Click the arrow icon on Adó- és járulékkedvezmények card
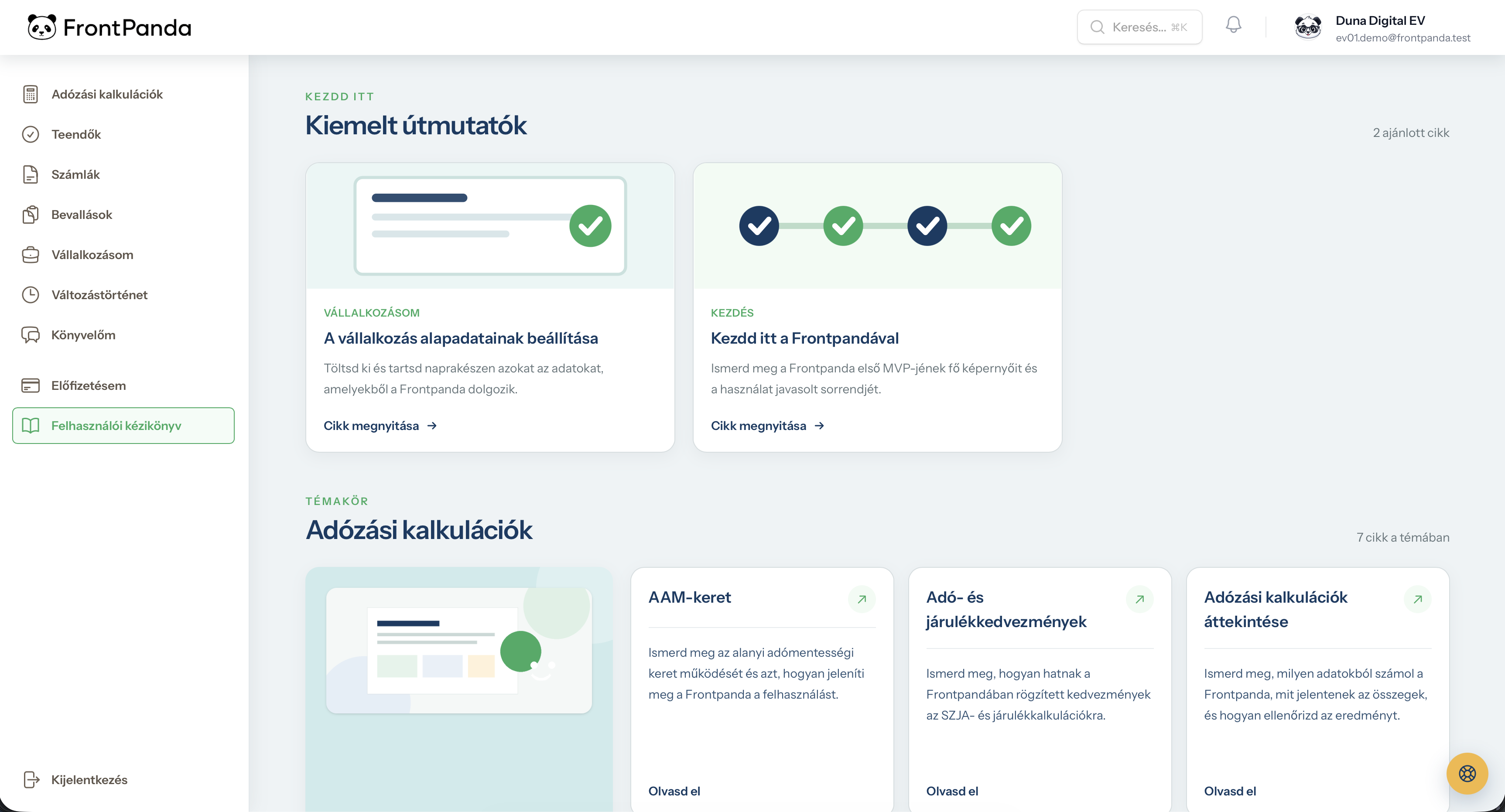 1139,599
